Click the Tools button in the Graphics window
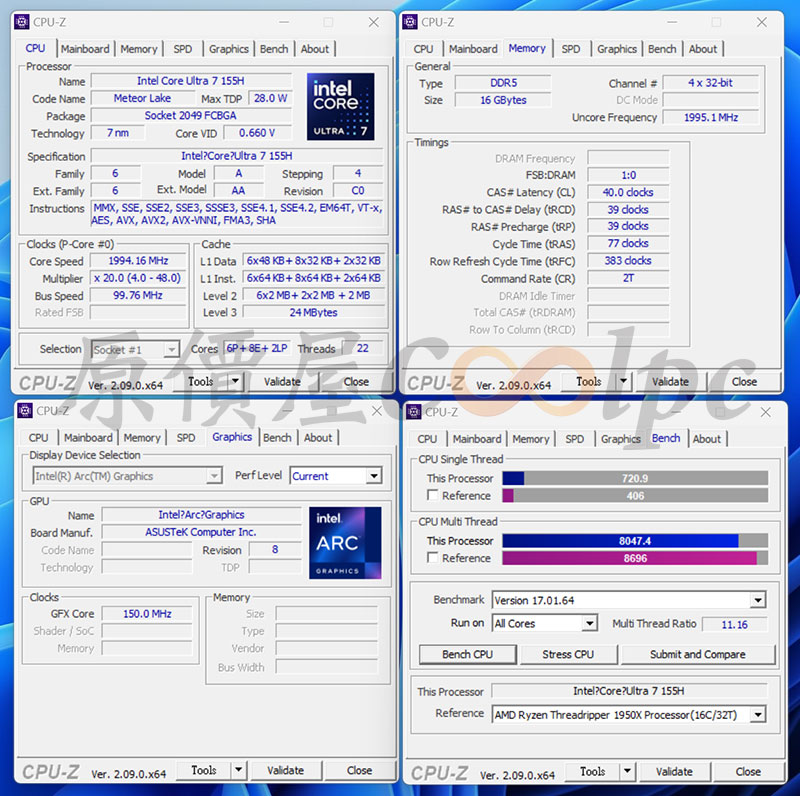This screenshot has height=796, width=800. click(x=204, y=770)
